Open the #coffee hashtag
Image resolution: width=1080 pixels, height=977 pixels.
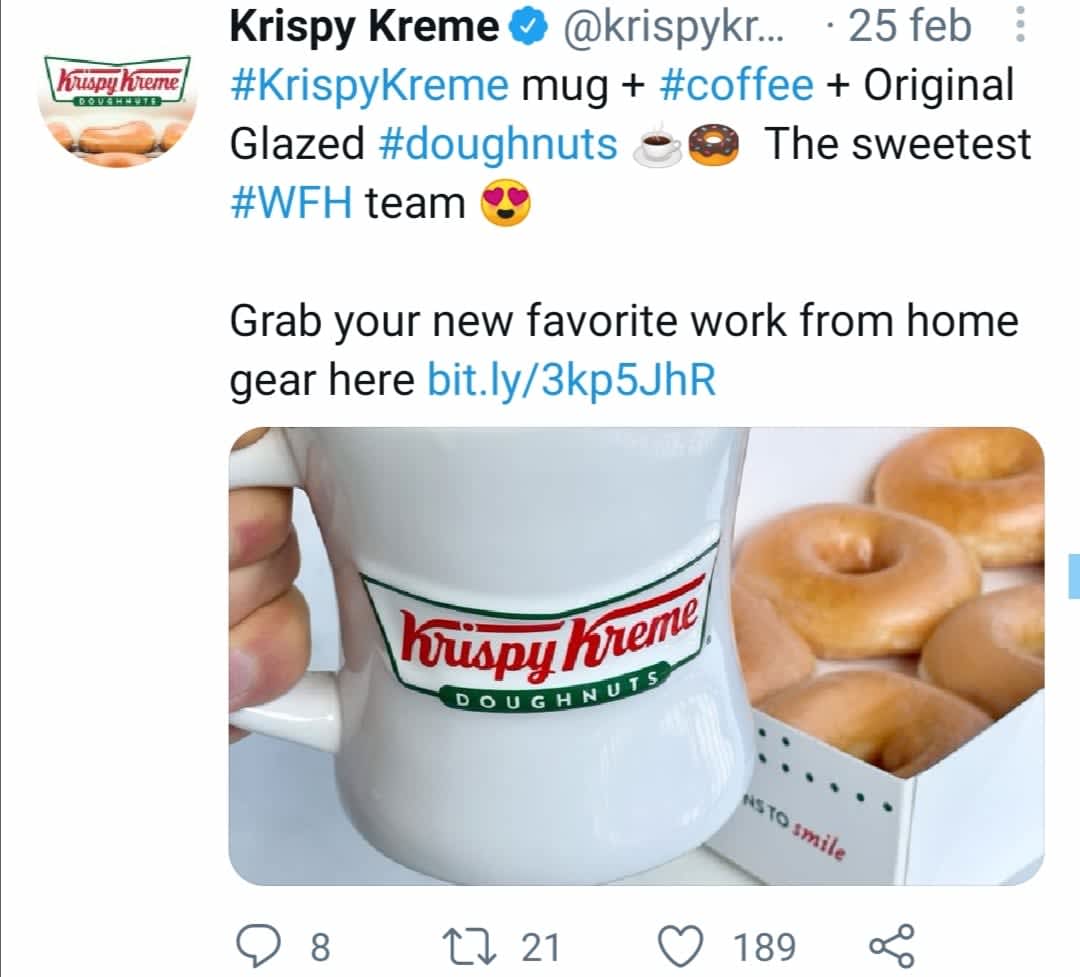point(737,86)
